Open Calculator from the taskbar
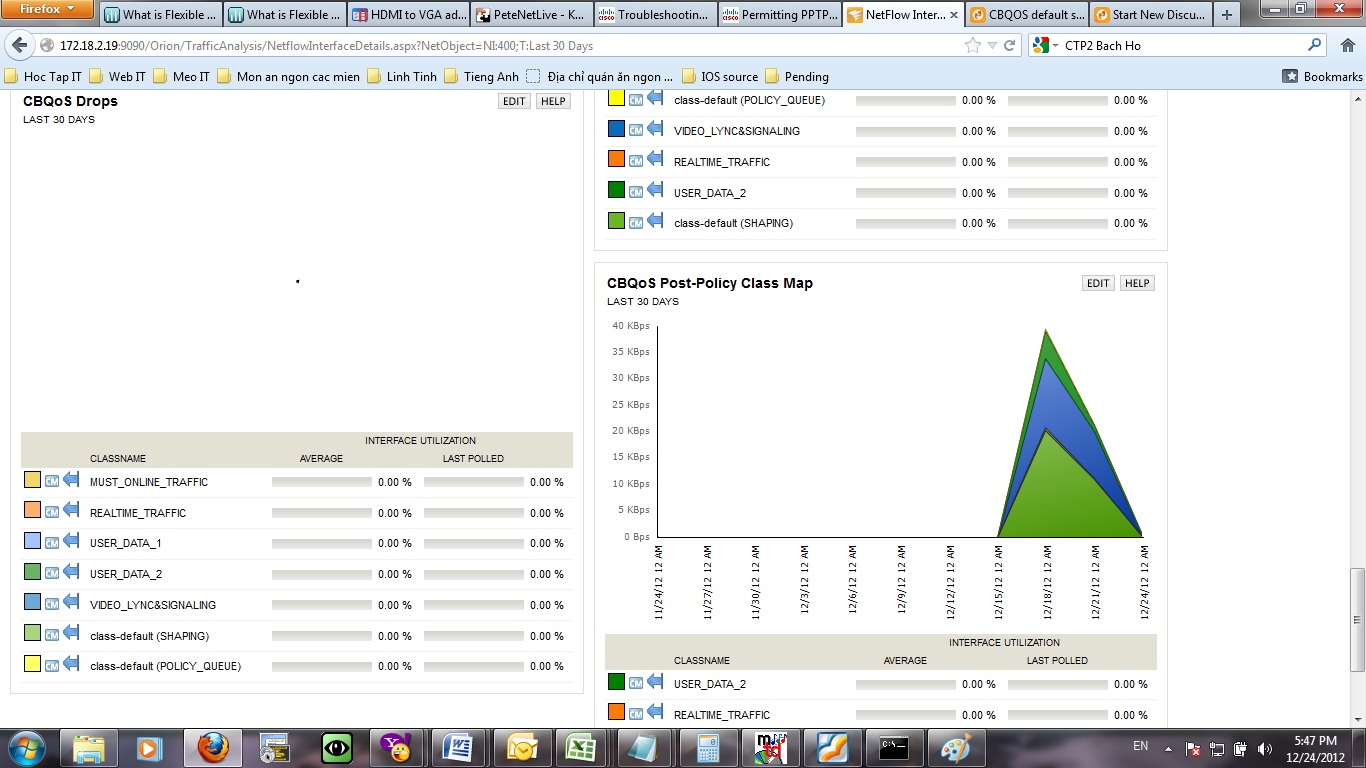The height and width of the screenshot is (768, 1366). 708,748
